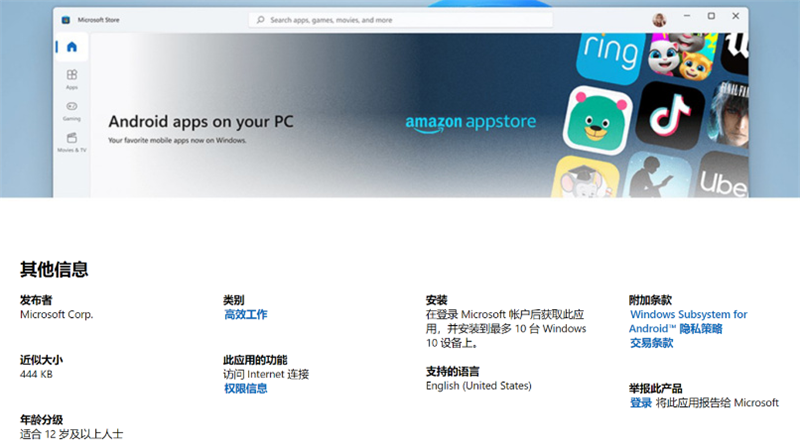Select the TikTok app icon
Image resolution: width=800 pixels, height=447 pixels.
[x=670, y=115]
